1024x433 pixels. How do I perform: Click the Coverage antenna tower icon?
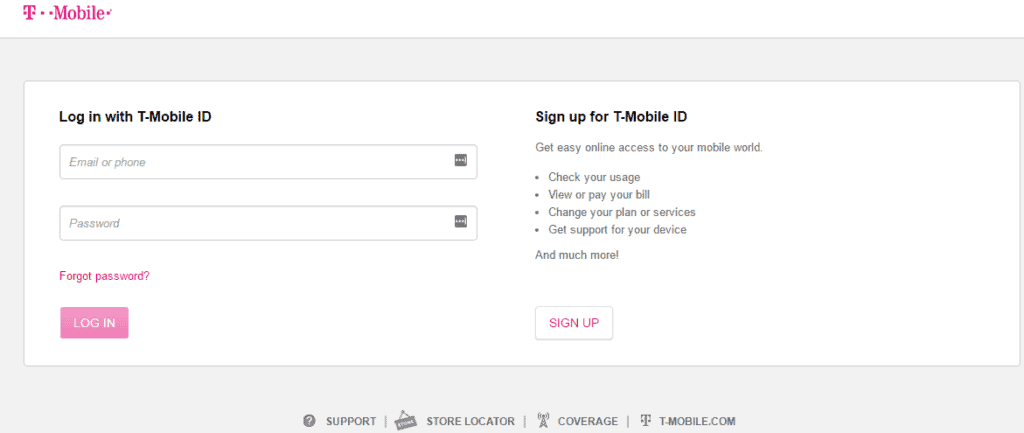tap(543, 420)
